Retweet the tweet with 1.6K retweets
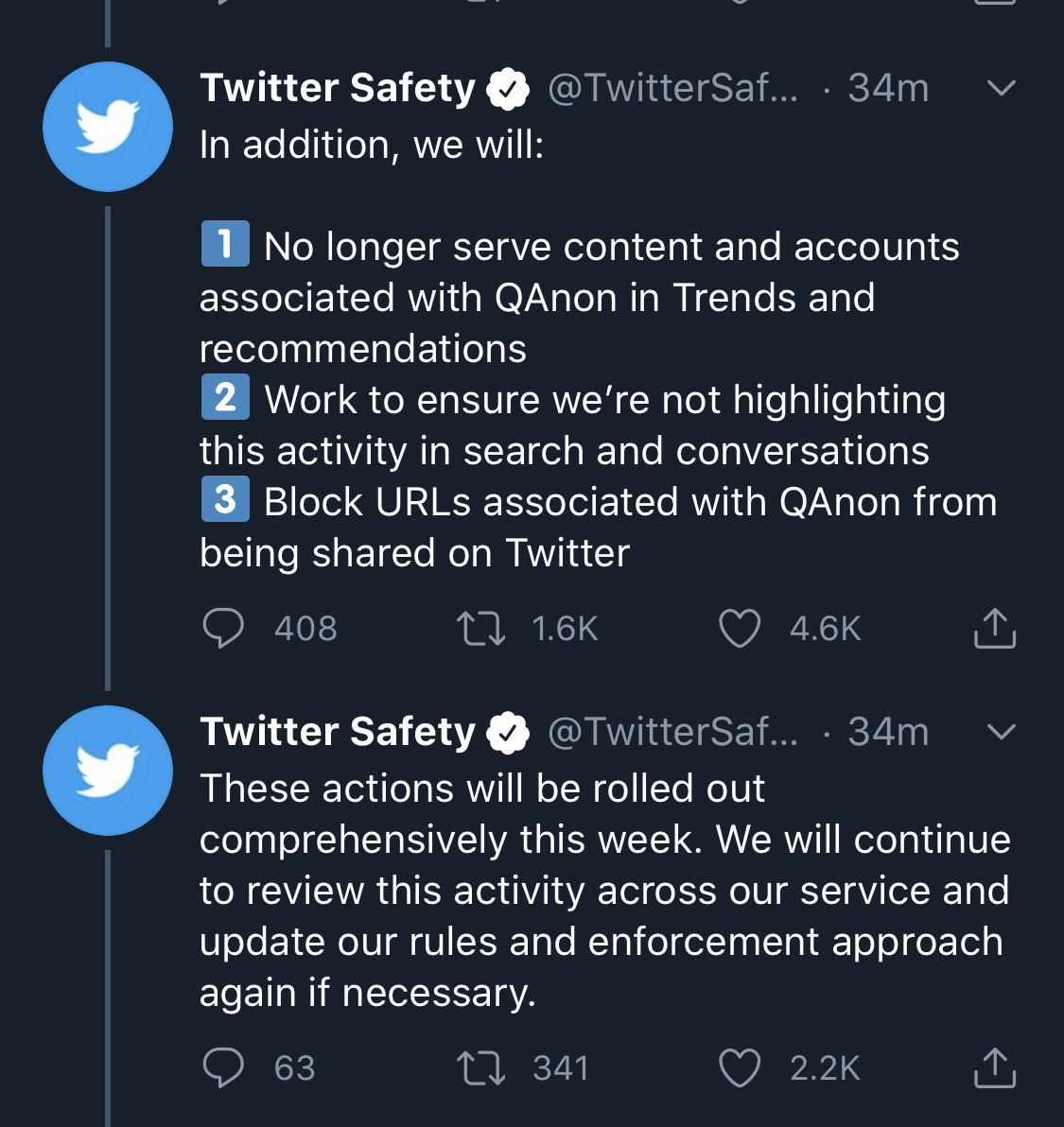Viewport: 1064px width, 1127px height. [480, 628]
